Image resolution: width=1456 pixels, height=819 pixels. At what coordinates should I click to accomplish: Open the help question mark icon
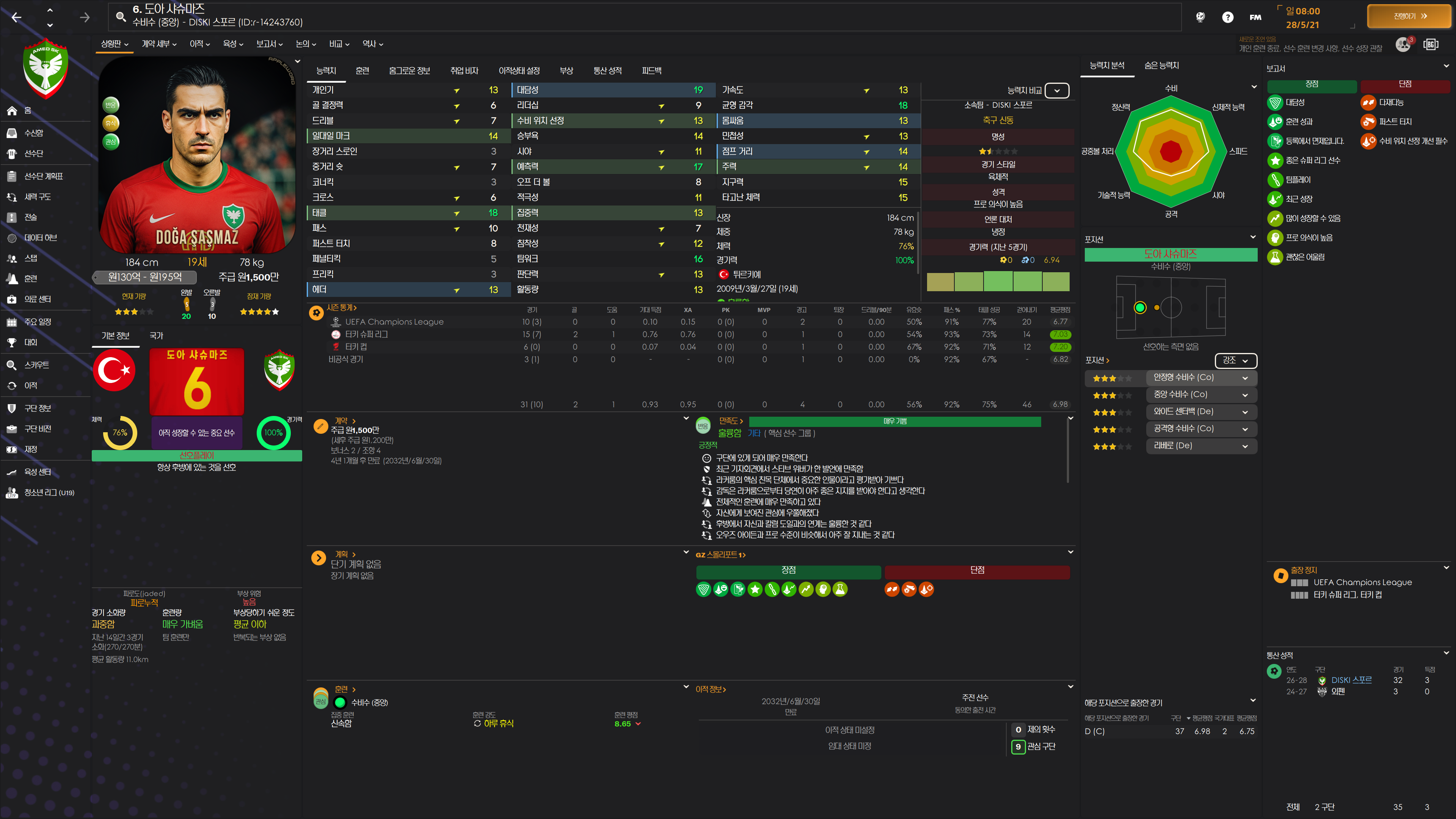tap(1227, 17)
